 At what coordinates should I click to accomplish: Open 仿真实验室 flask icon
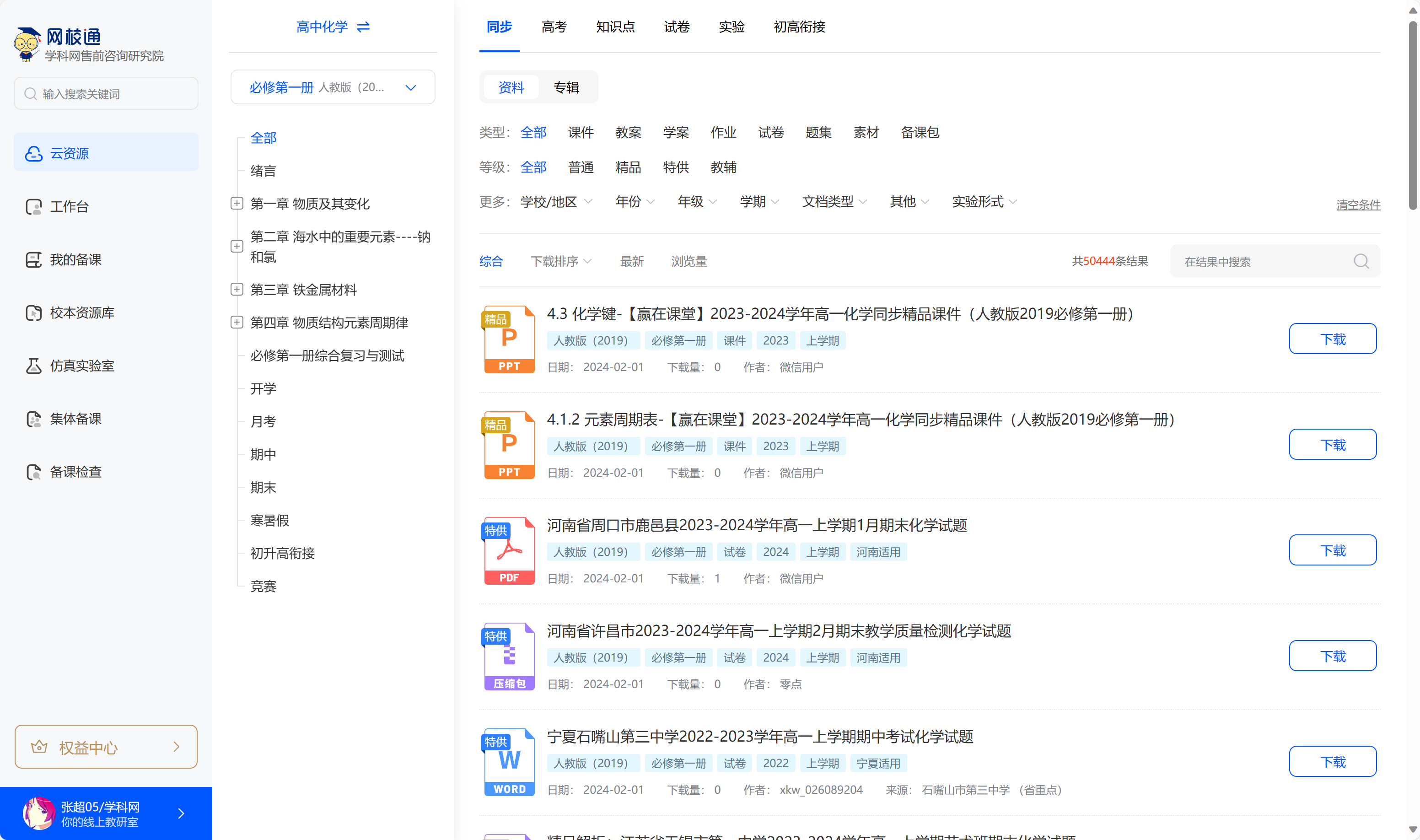[x=33, y=366]
